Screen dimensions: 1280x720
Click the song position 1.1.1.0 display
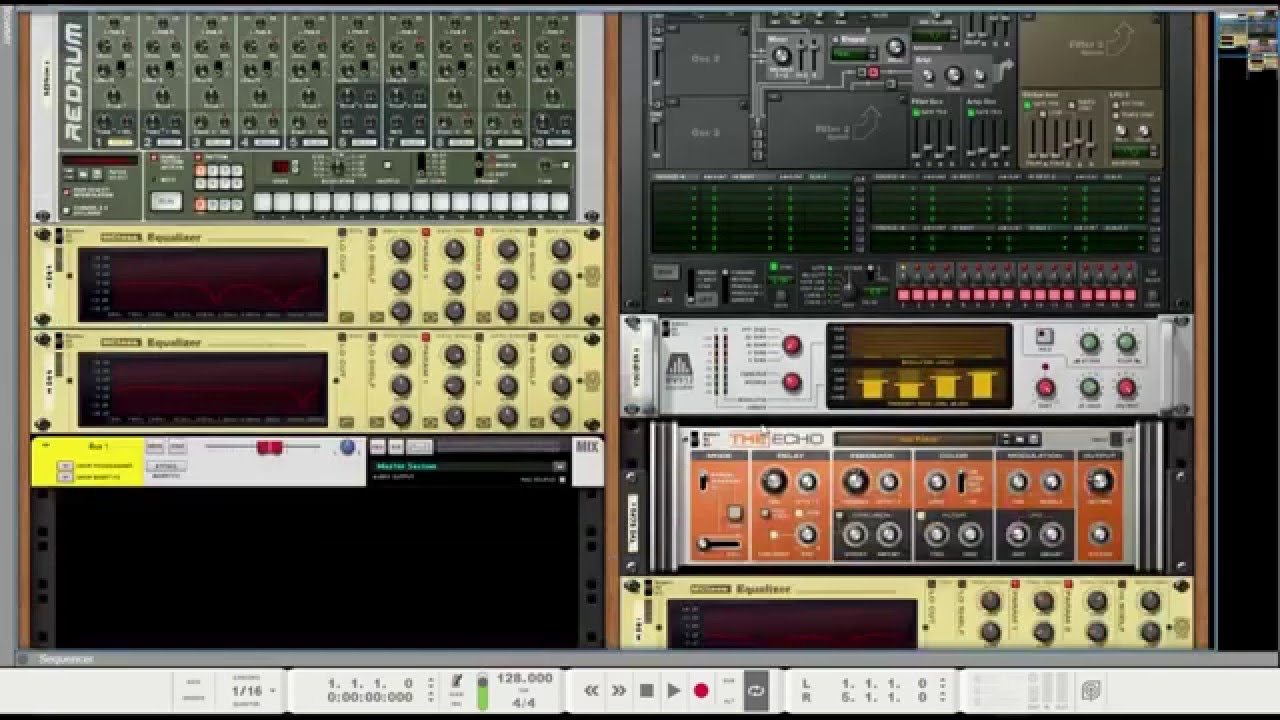[x=370, y=683]
